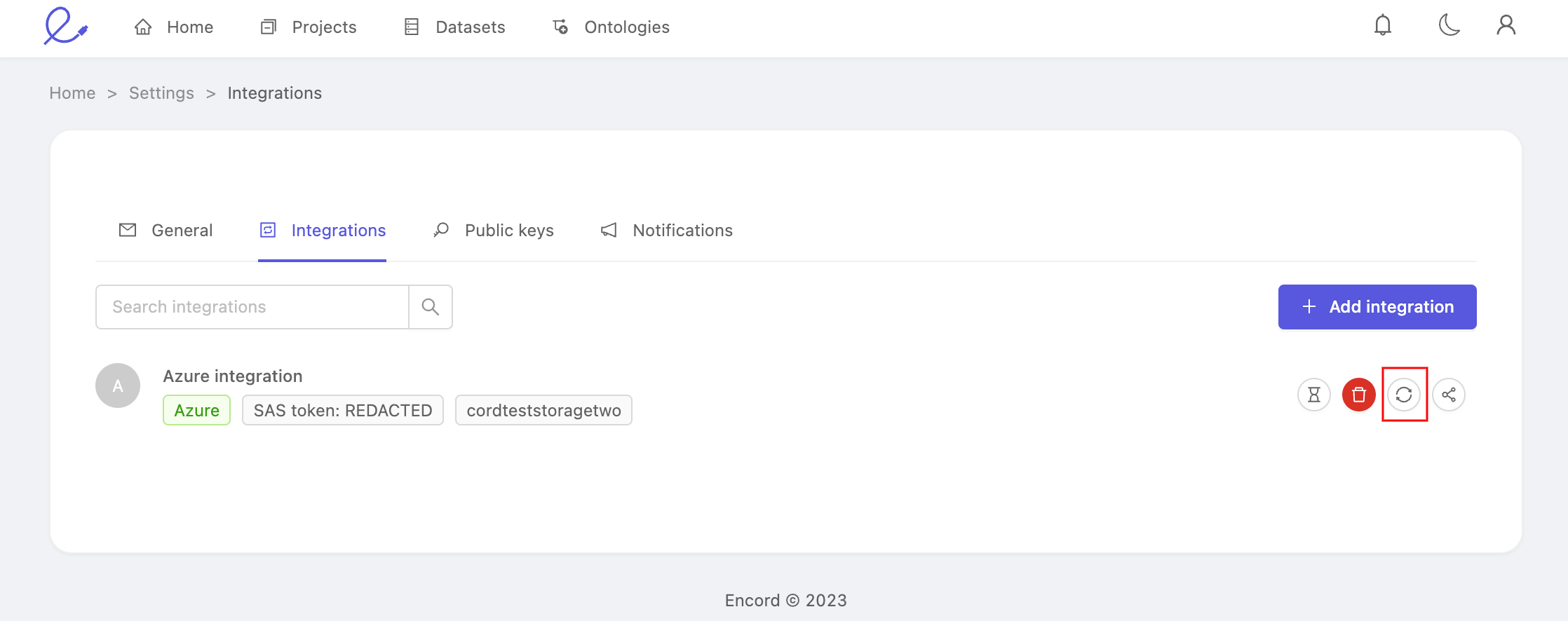Image resolution: width=1568 pixels, height=621 pixels.
Task: Click the green Azure tag
Action: pyautogui.click(x=197, y=410)
